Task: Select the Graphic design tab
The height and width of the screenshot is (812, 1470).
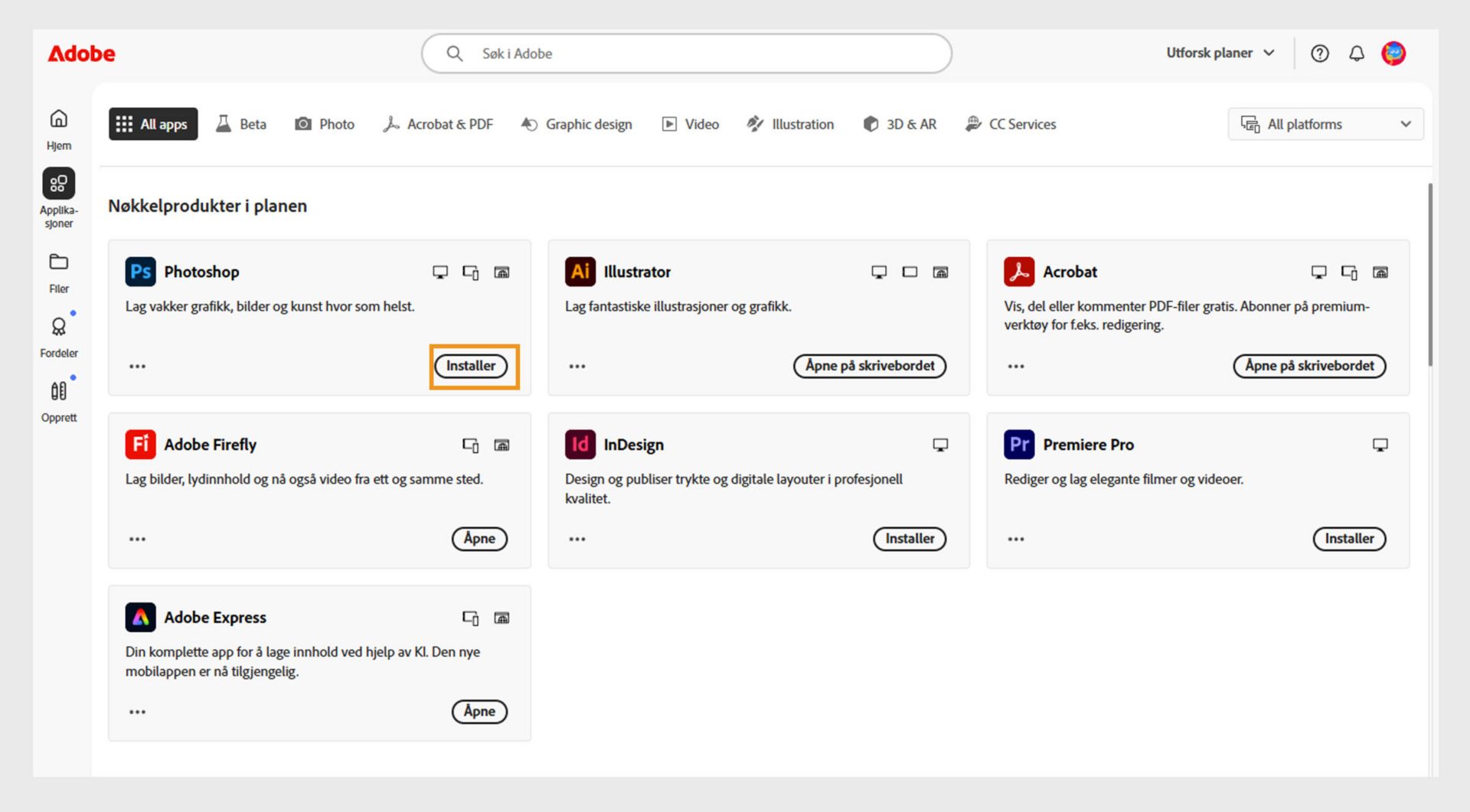Action: point(577,124)
